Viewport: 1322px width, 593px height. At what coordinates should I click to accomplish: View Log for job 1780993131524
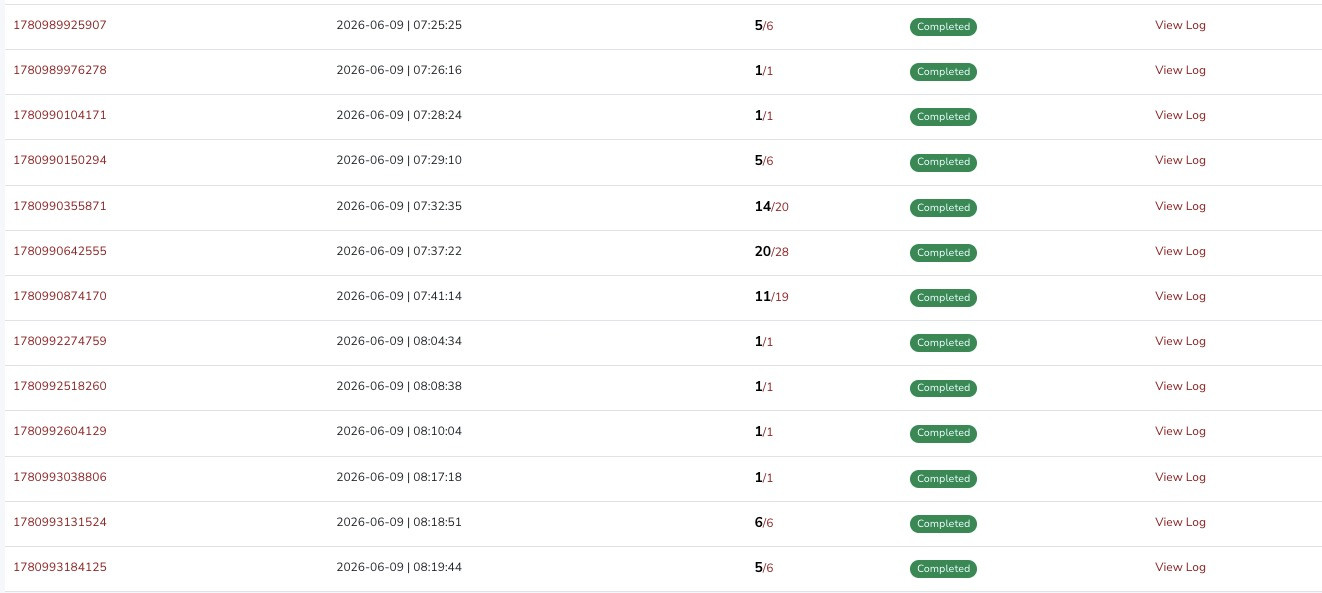[x=1180, y=522]
